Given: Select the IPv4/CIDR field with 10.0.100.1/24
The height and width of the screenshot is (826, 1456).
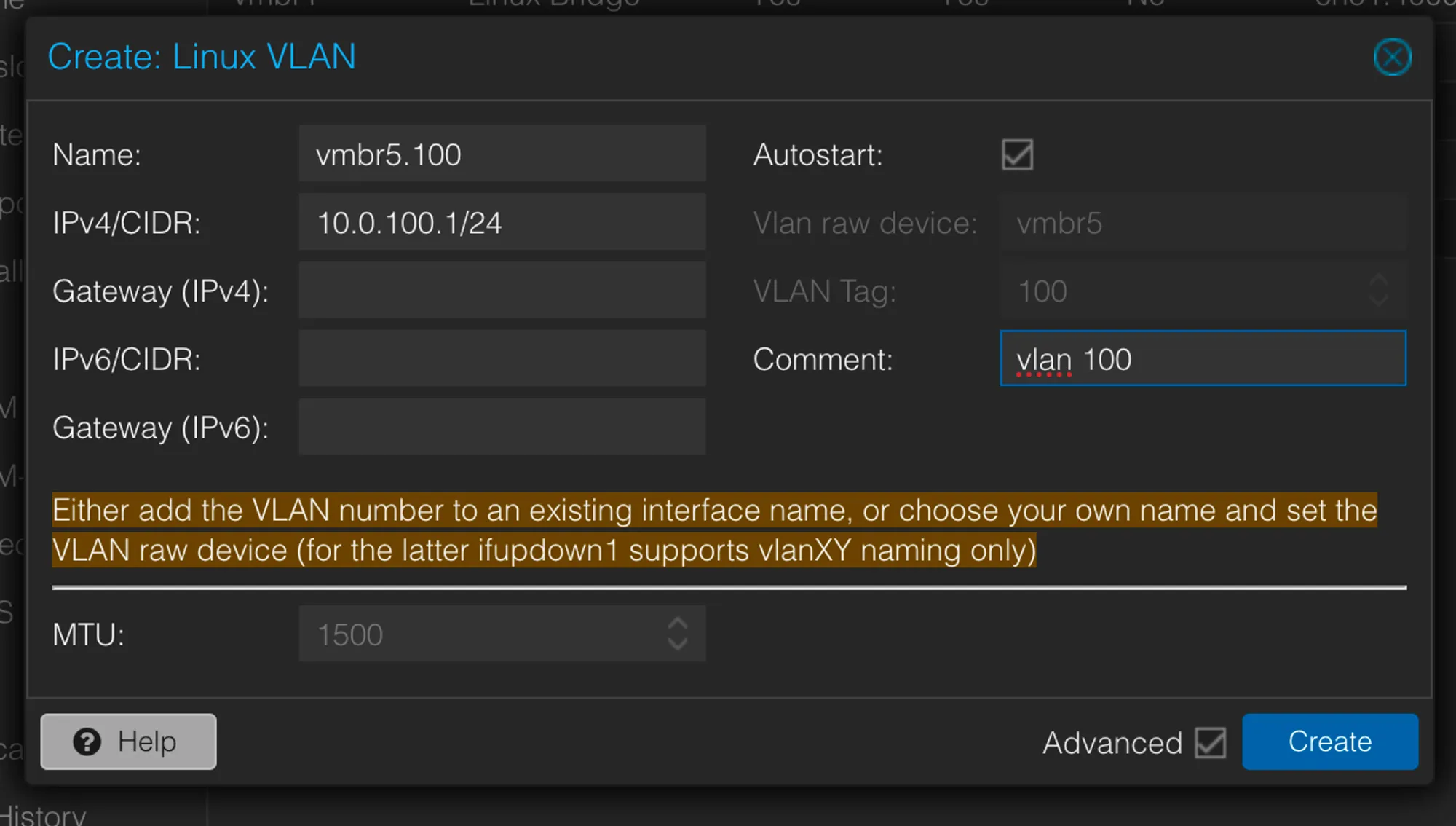Looking at the screenshot, I should pyautogui.click(x=502, y=222).
